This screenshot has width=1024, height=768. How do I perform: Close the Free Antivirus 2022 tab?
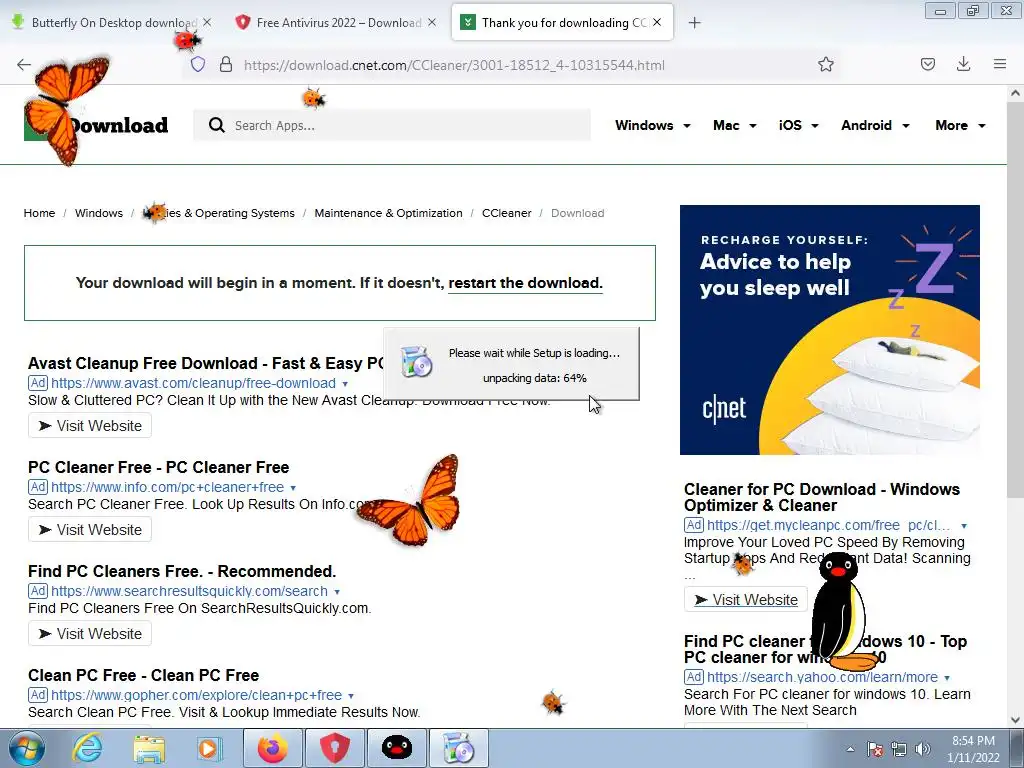coord(432,22)
